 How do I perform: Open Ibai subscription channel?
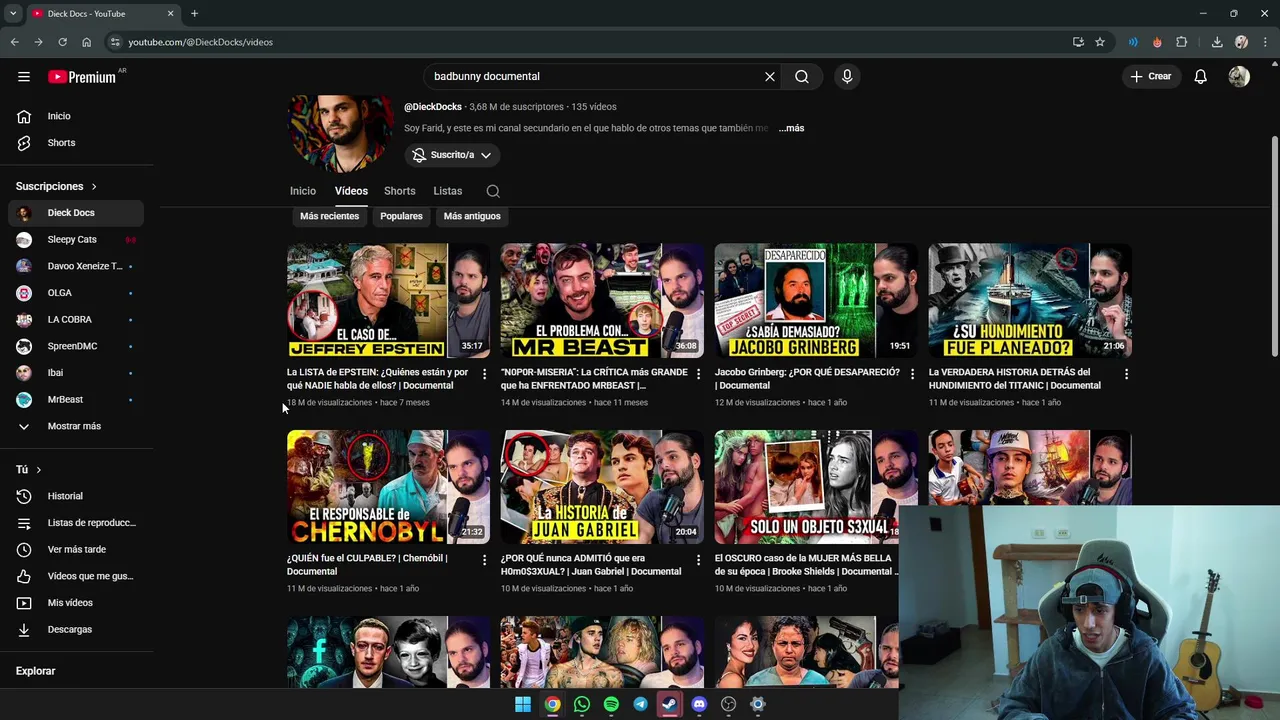[x=76, y=373]
